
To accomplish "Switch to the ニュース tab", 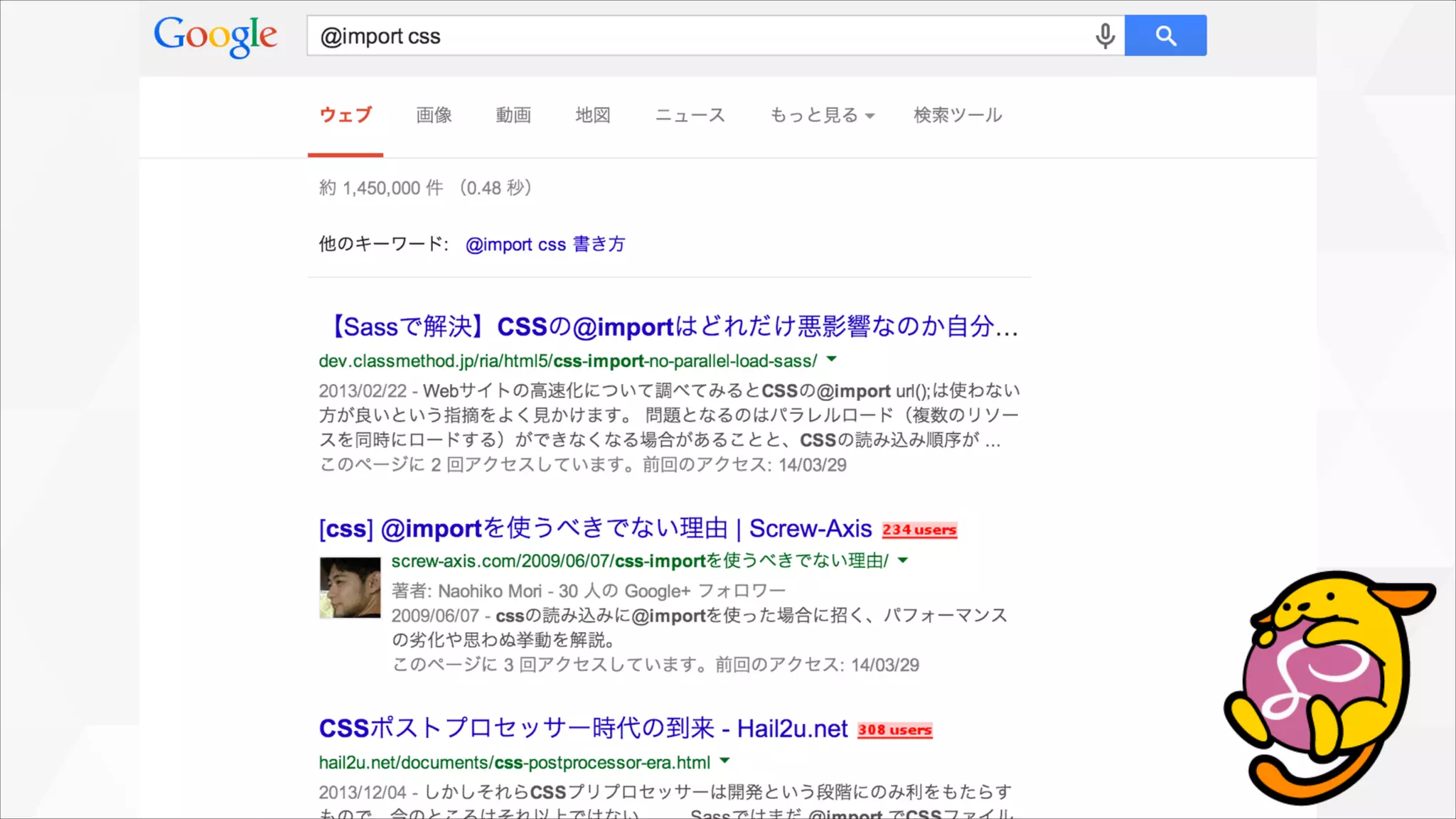I will point(690,115).
